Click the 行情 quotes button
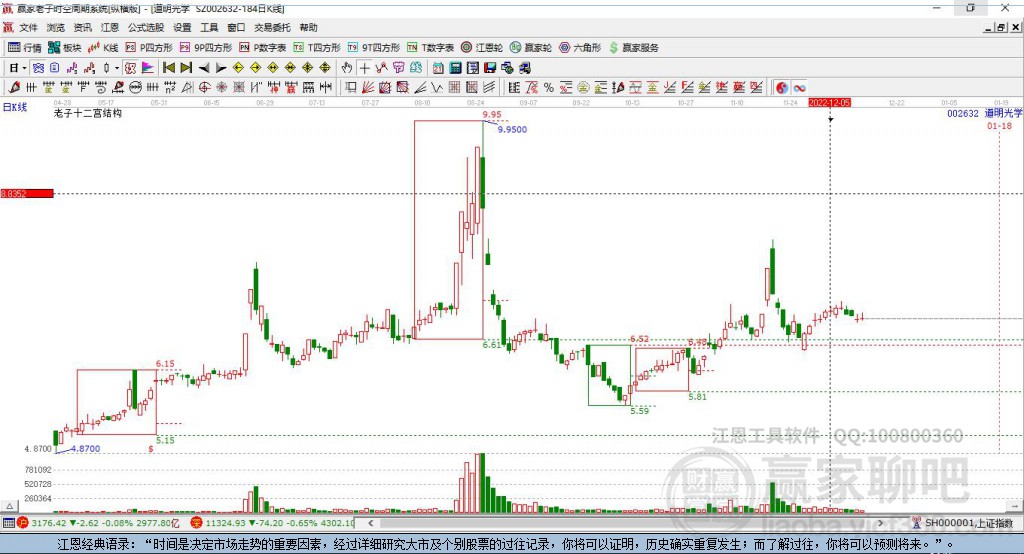The width and height of the screenshot is (1024, 554). coord(25,47)
